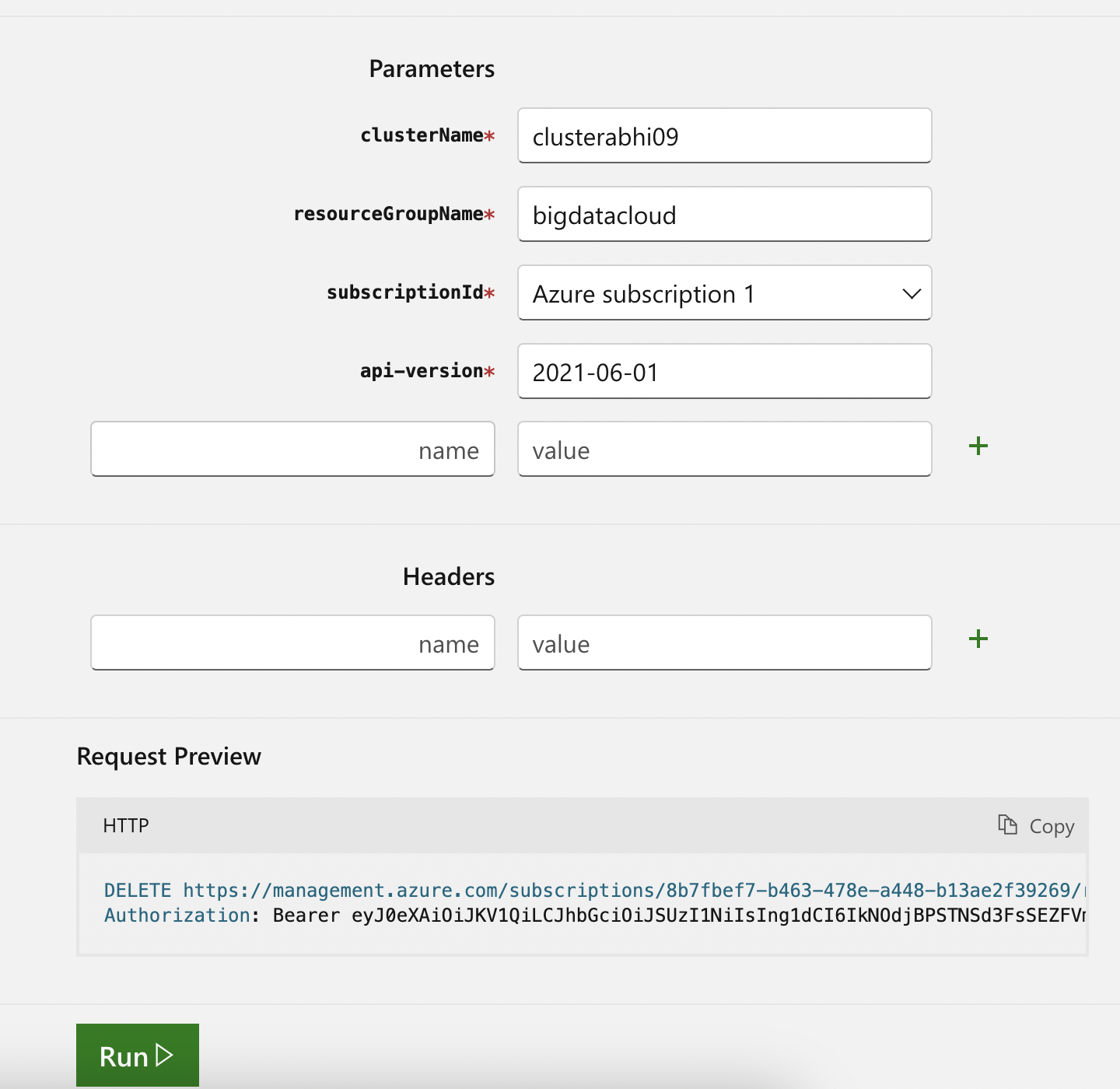Click the plus icon beside Headers value field
The height and width of the screenshot is (1089, 1120).
pos(978,639)
